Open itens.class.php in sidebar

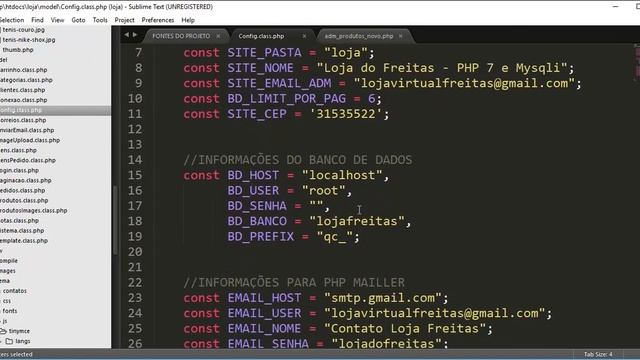click(x=18, y=150)
